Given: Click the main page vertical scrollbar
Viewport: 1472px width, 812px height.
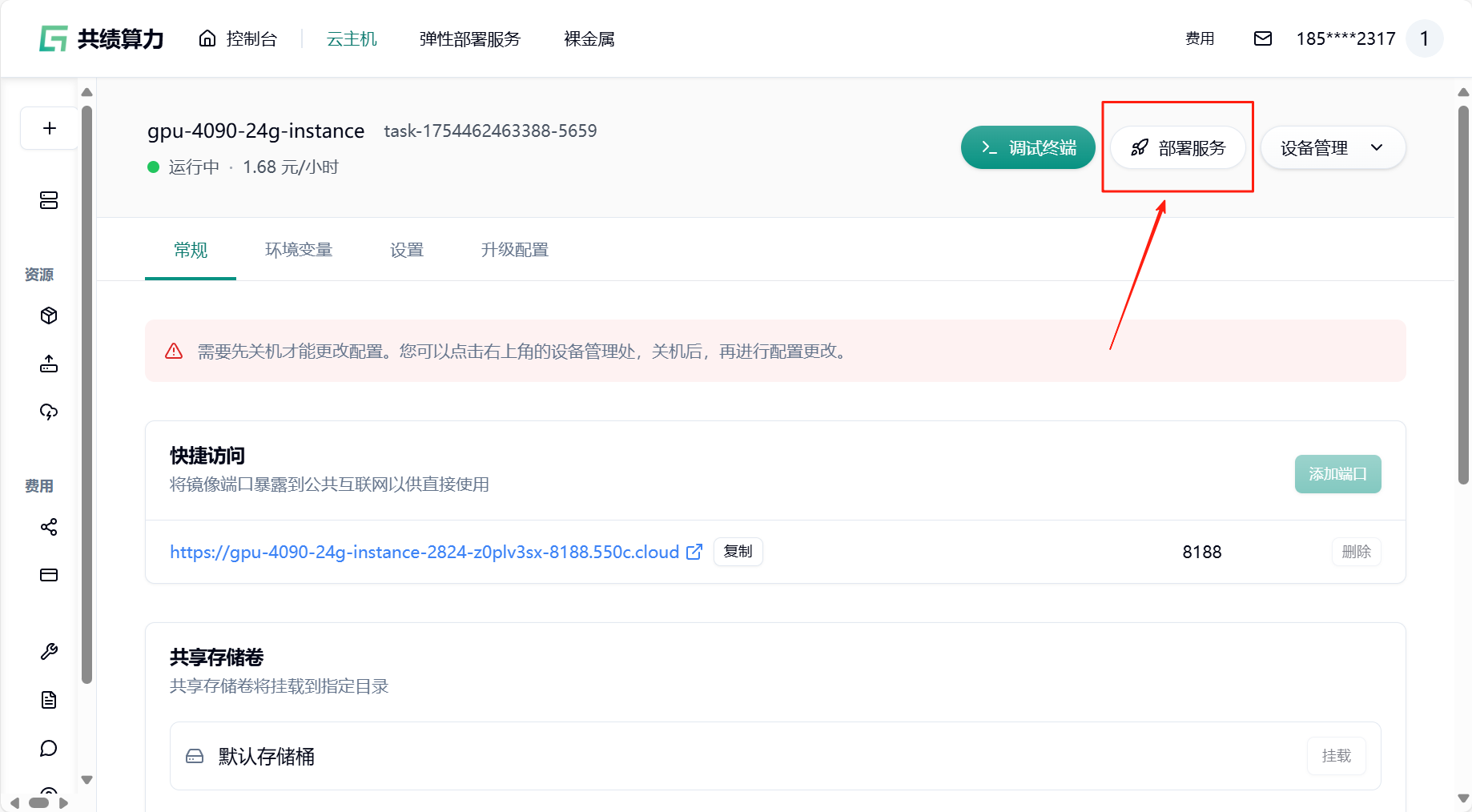Looking at the screenshot, I should tap(1463, 296).
